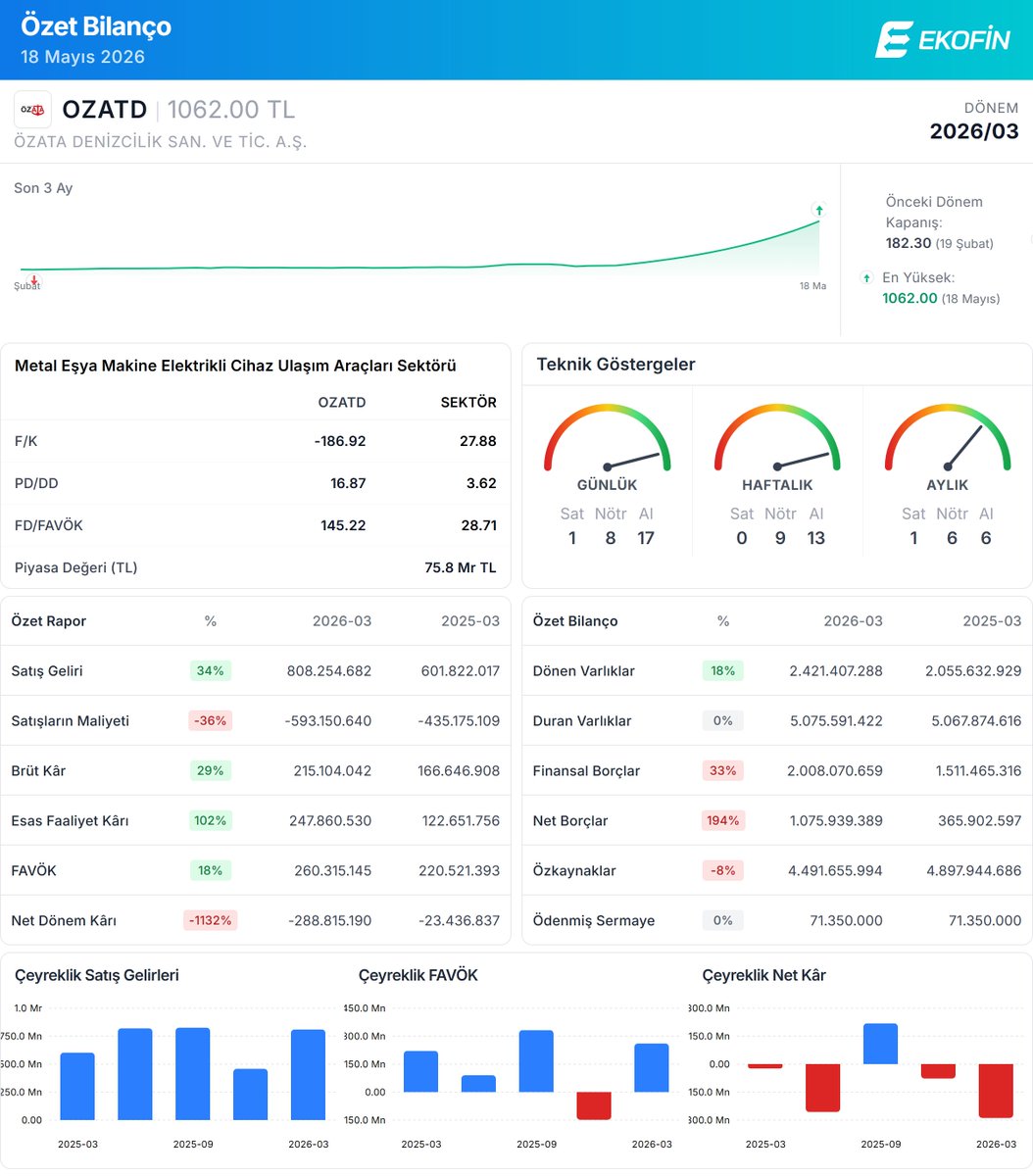The width and height of the screenshot is (1033, 1176).
Task: Click the Çeyreklik FAVÖK chart title
Action: [418, 975]
